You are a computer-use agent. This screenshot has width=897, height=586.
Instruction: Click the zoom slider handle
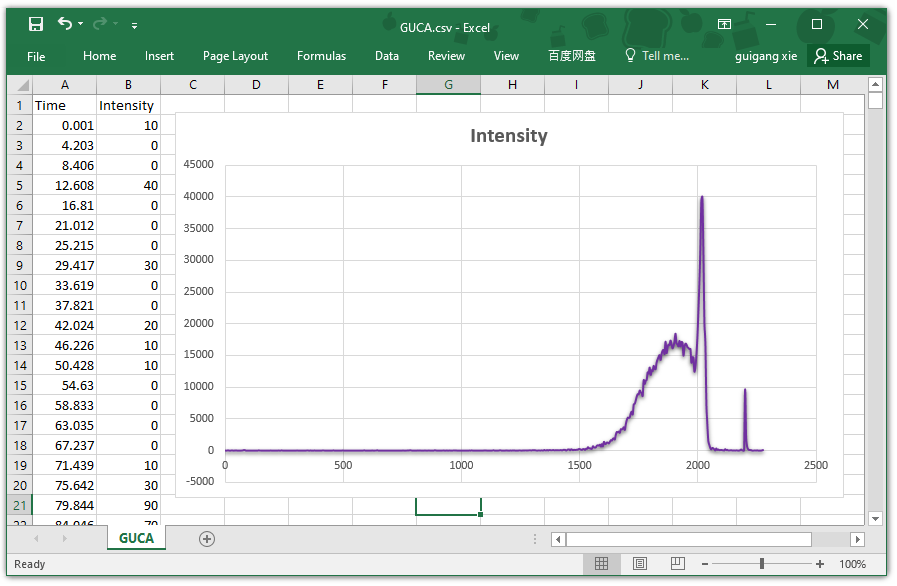[x=762, y=564]
